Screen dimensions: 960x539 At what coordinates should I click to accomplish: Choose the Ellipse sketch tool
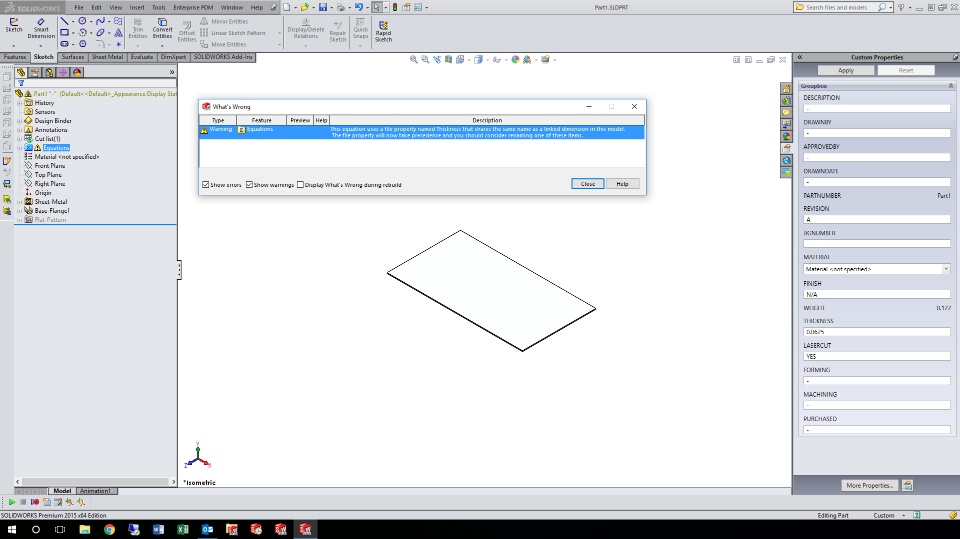(100, 32)
